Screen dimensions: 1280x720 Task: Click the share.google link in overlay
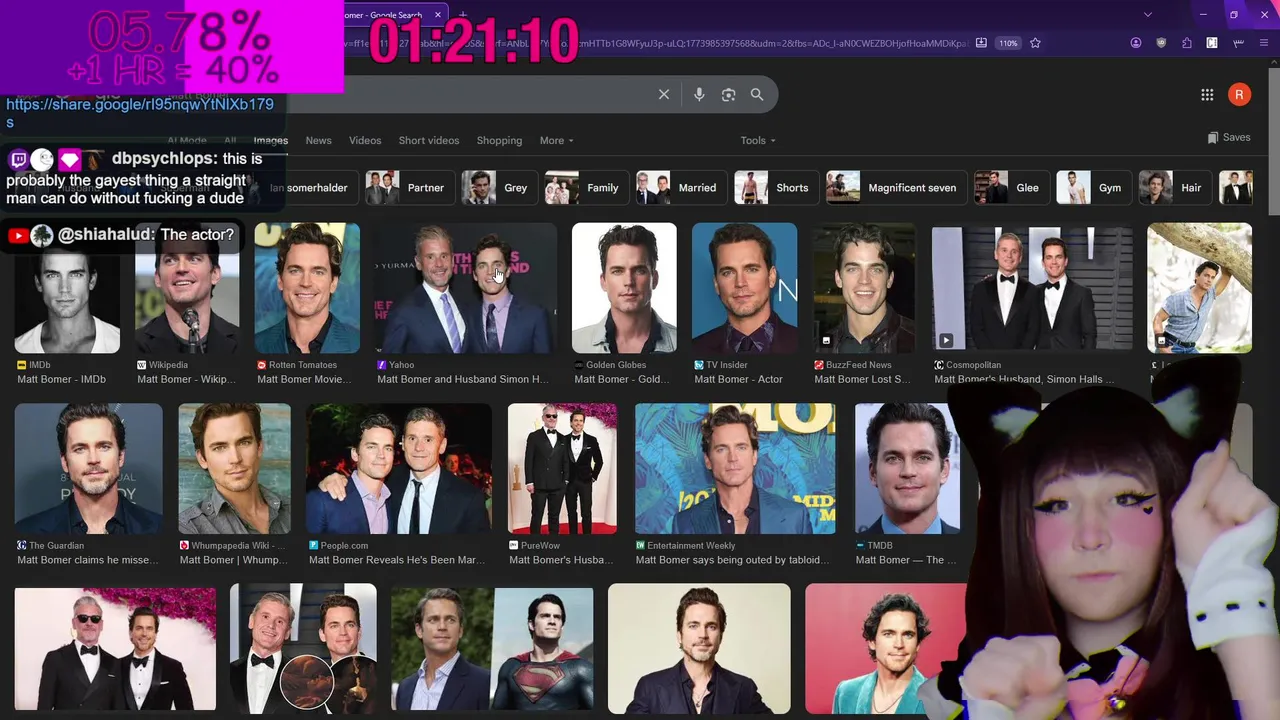[x=140, y=113]
